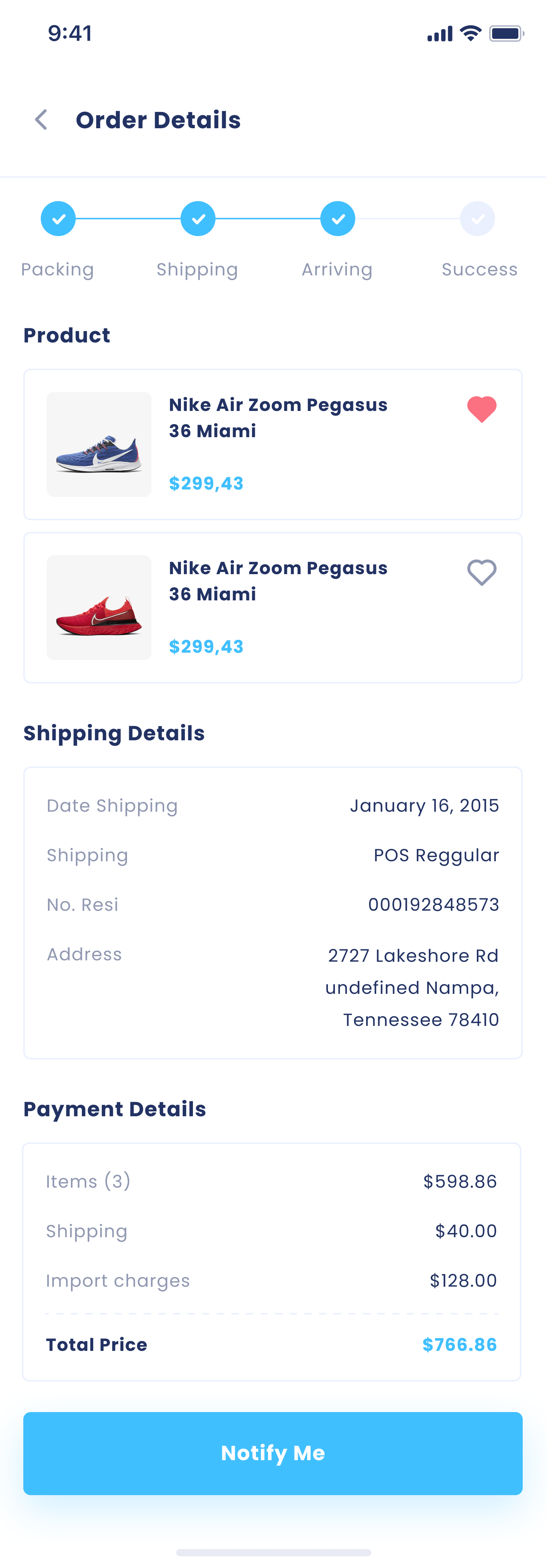This screenshot has height=1568, width=546.
Task: Unfavorite the blue Nike shoe with the filled heart
Action: [x=482, y=408]
